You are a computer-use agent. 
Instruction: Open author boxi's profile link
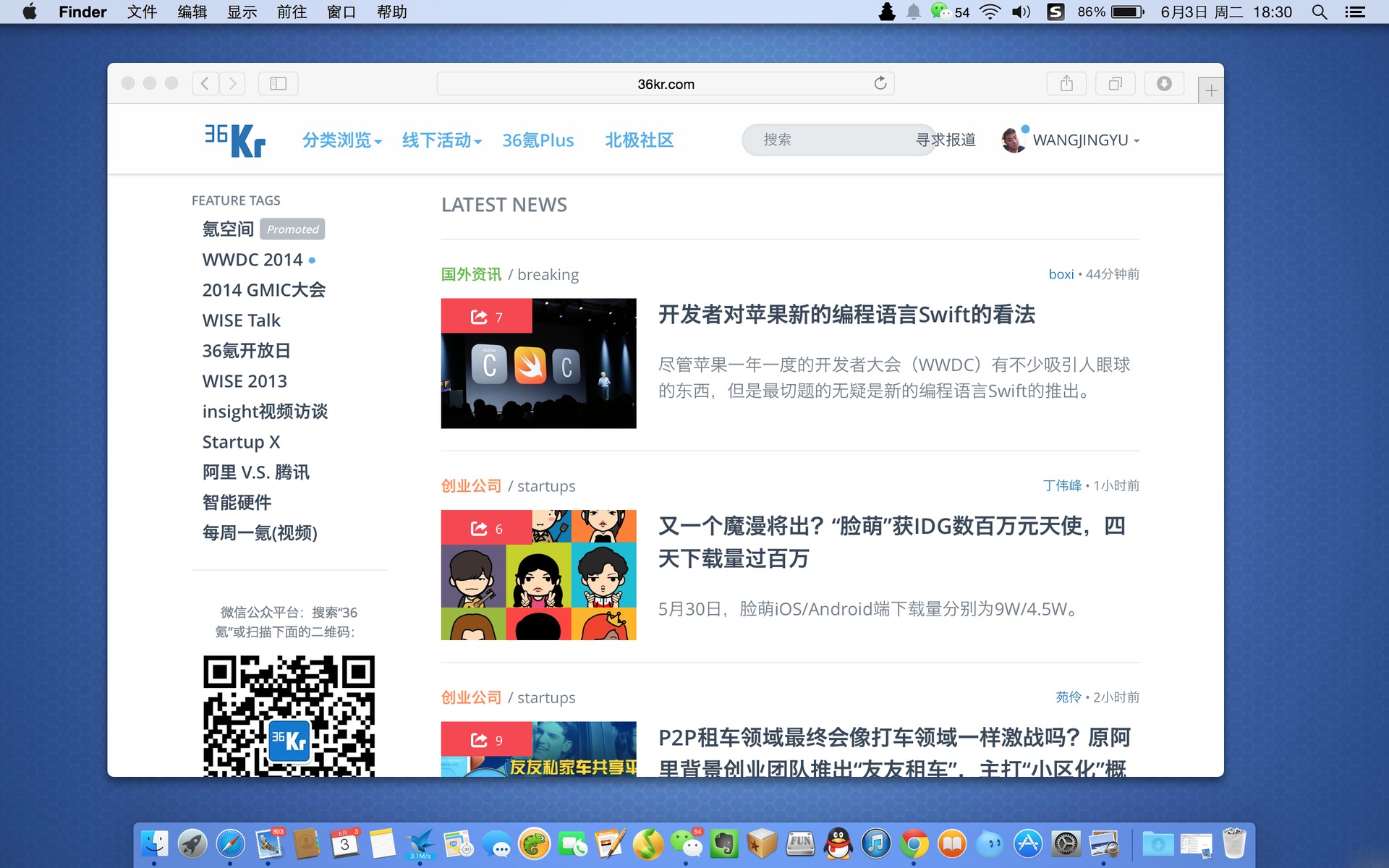pyautogui.click(x=1061, y=274)
